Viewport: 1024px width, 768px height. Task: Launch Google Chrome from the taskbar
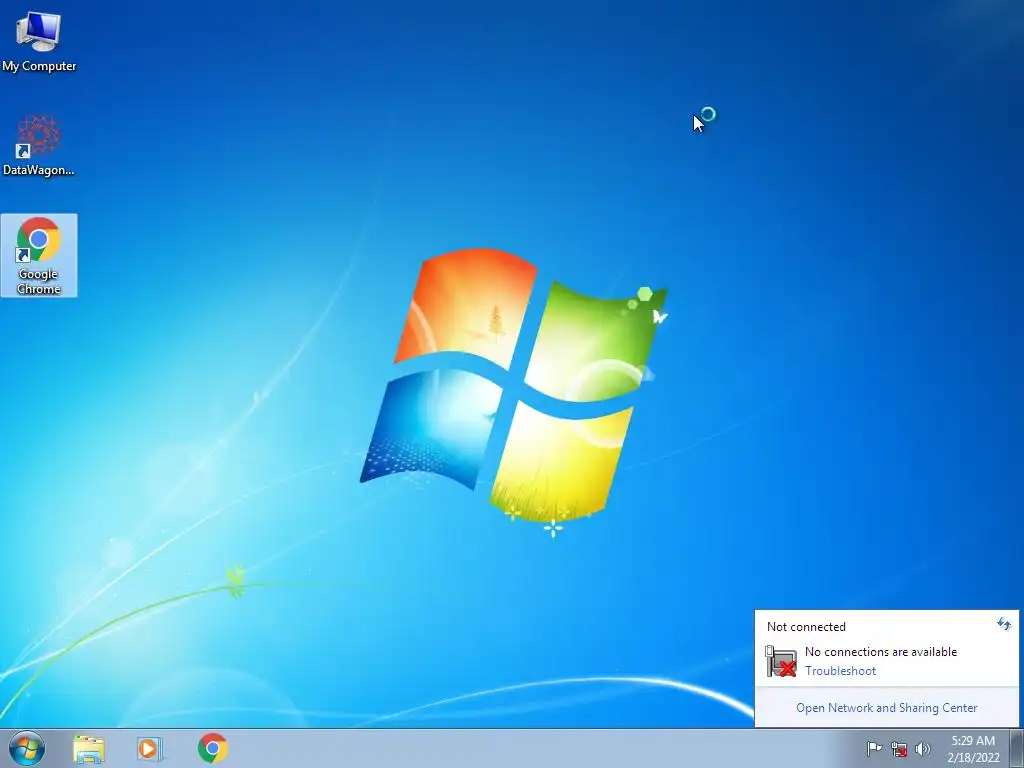212,748
